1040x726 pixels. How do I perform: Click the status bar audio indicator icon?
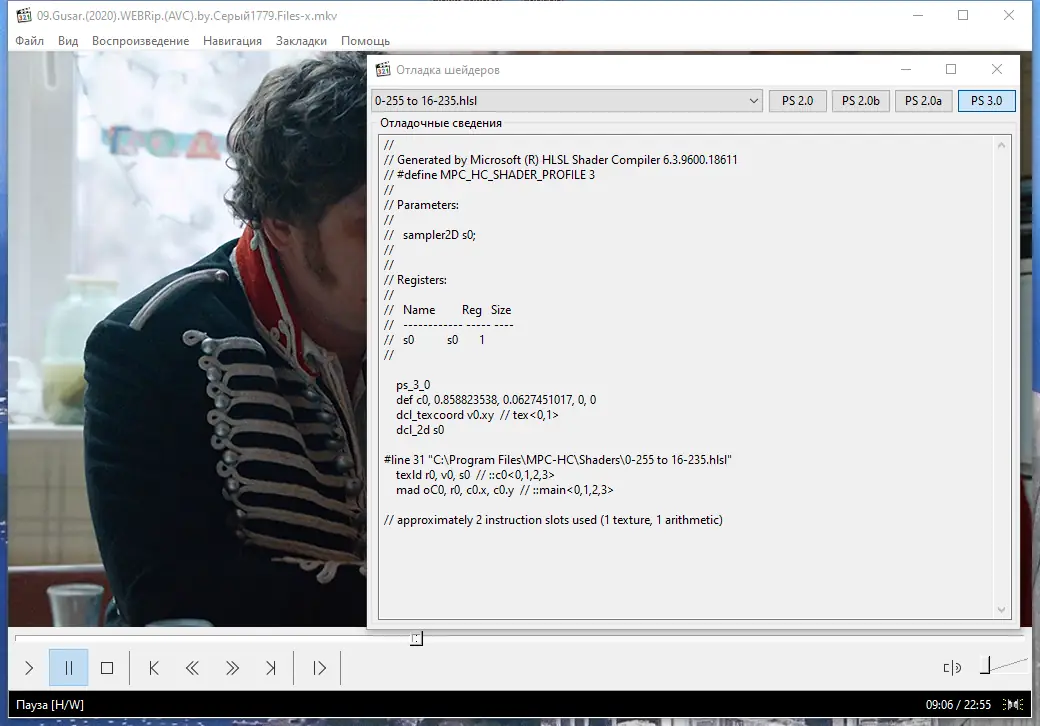1012,705
